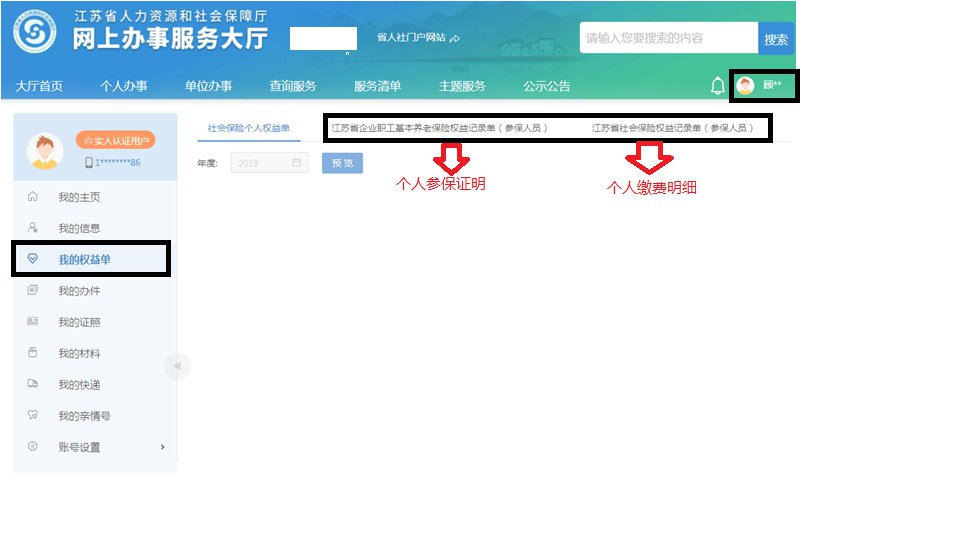960x540 pixels.
Task: Open the 单位办事 nav menu
Action: [x=208, y=86]
